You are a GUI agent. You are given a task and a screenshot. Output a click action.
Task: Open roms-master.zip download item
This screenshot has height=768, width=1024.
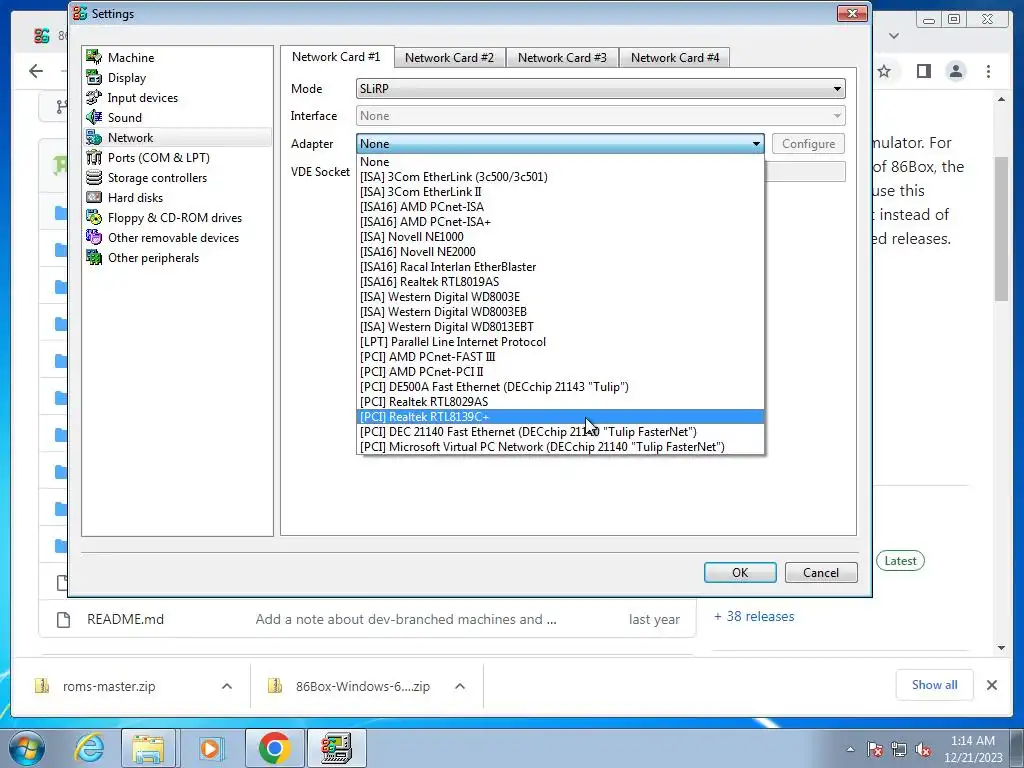coord(109,686)
